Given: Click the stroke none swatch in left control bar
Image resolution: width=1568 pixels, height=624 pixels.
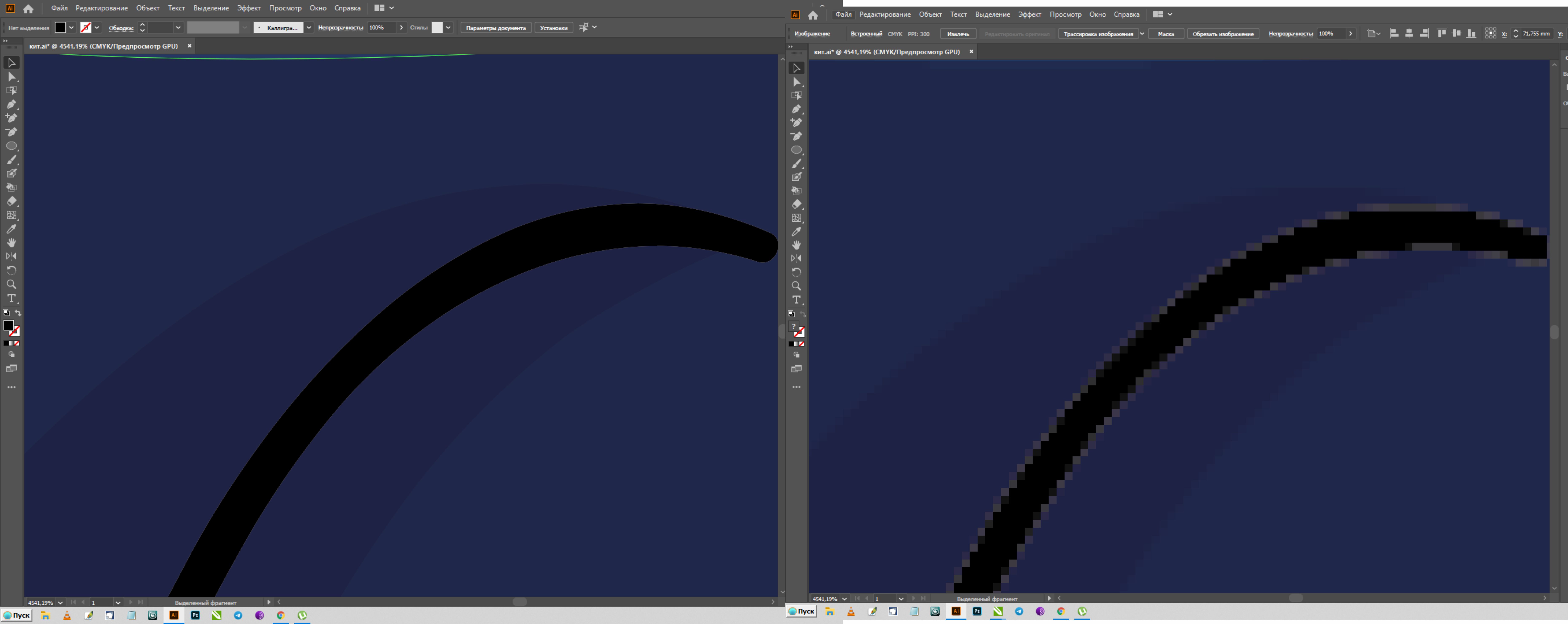Looking at the screenshot, I should (86, 27).
